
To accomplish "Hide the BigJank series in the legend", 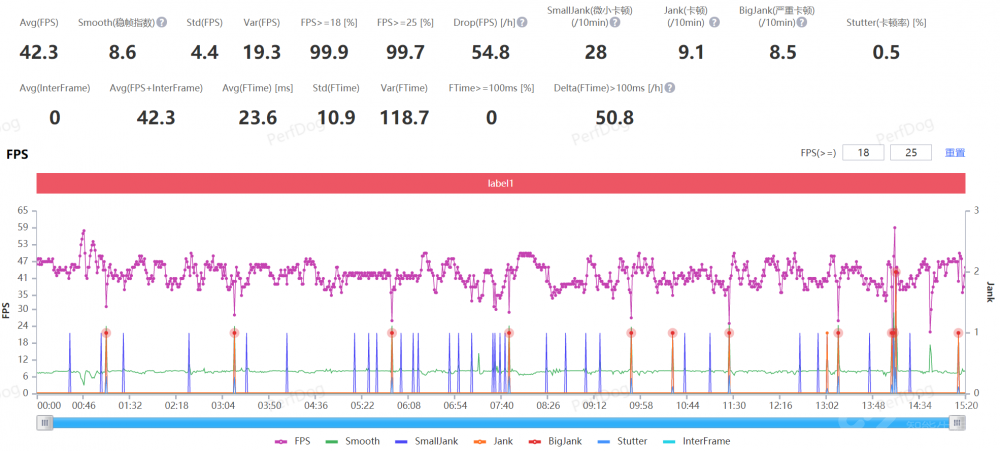I will pos(556,441).
